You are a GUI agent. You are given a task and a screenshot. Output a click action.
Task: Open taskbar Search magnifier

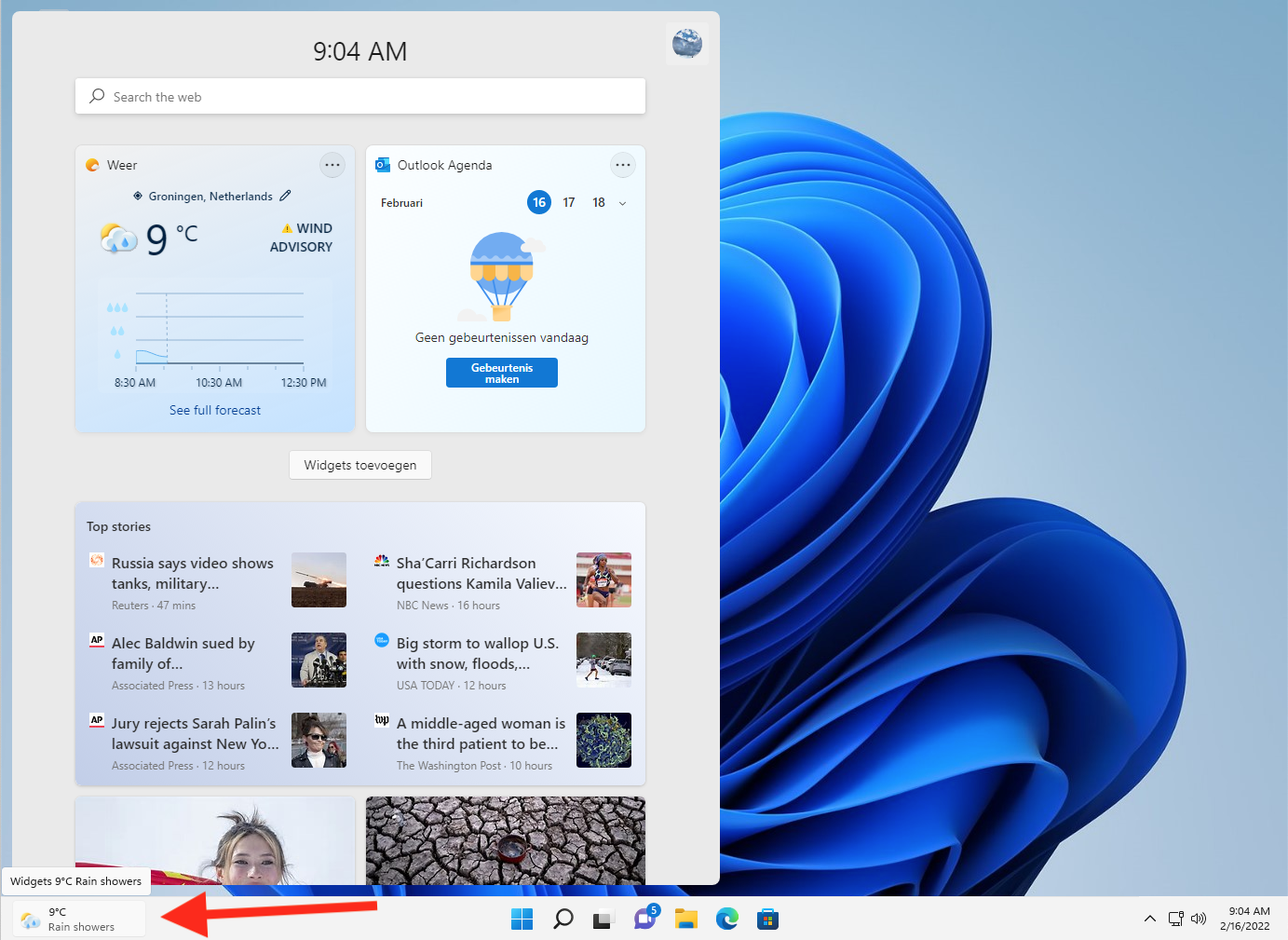[563, 920]
